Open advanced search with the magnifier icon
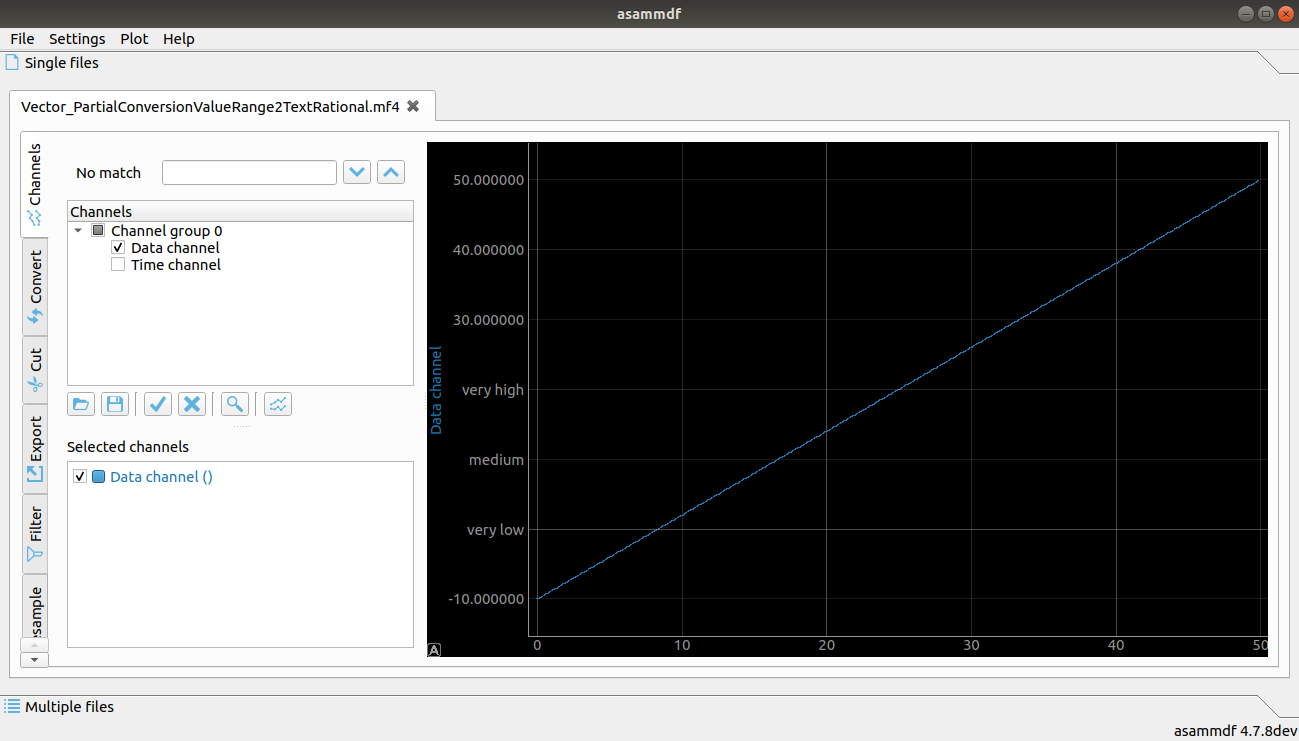 [234, 404]
